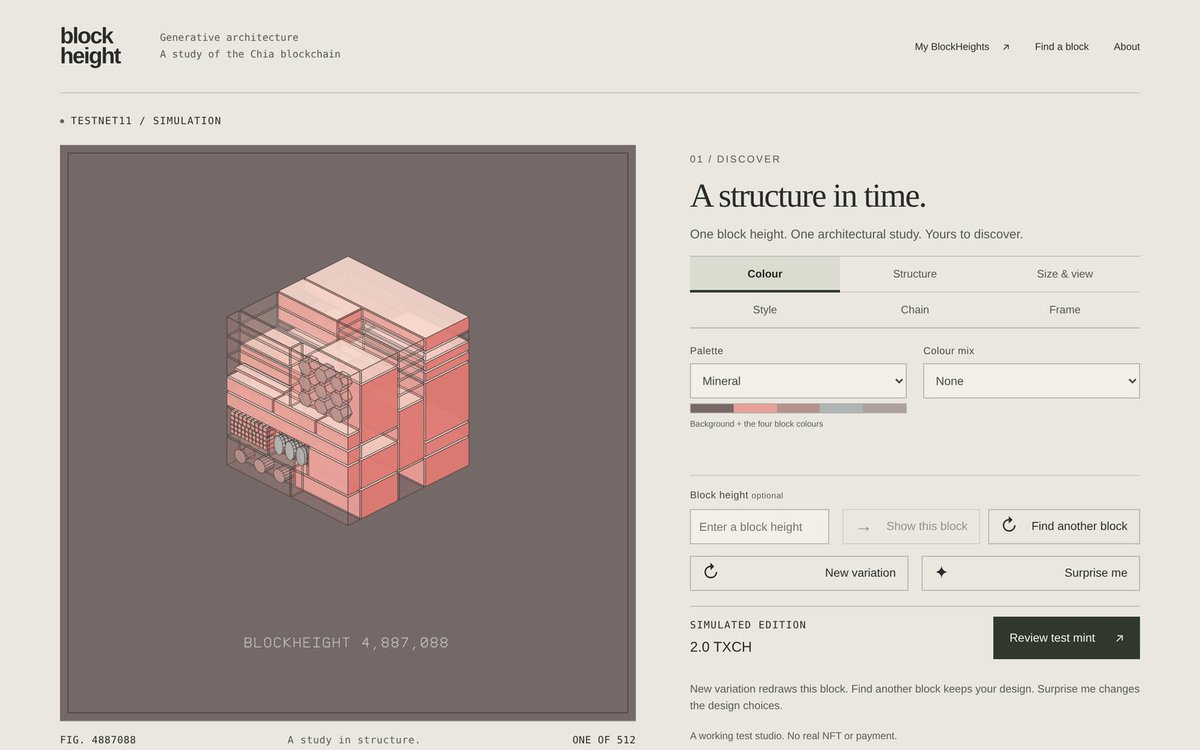Viewport: 1200px width, 750px height.
Task: Click the FIG. 4887088 caption
Action: (98, 740)
